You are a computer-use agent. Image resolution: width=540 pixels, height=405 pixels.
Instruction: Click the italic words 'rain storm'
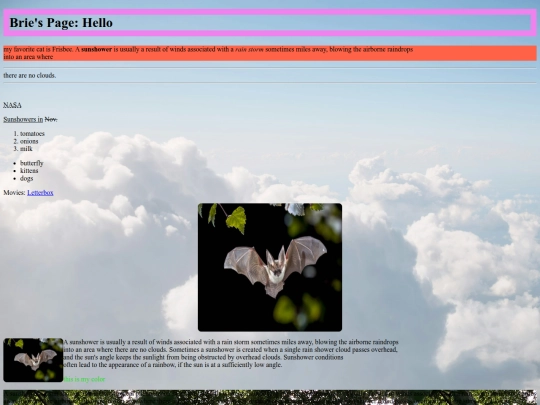point(249,49)
